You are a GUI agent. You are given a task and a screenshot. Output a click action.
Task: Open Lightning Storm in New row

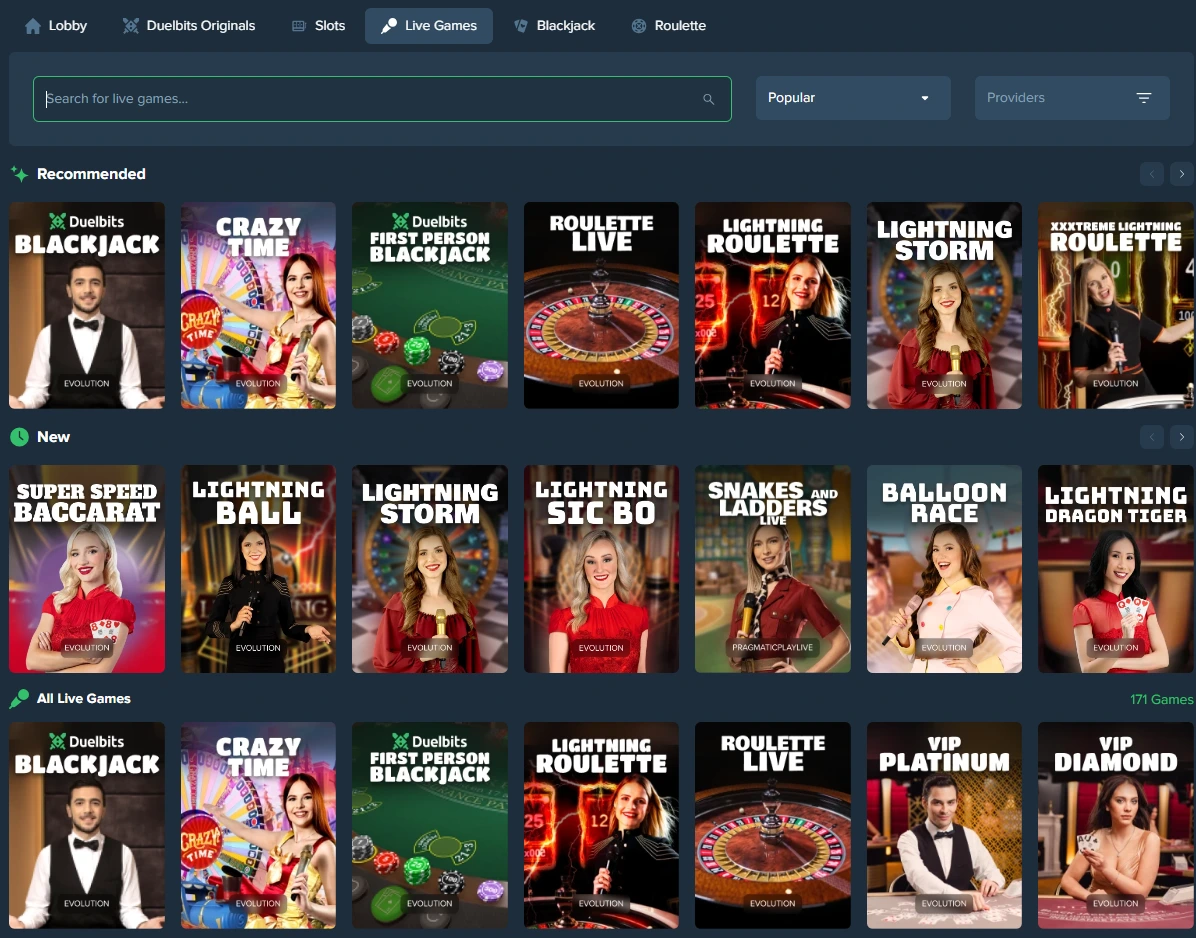pos(429,569)
